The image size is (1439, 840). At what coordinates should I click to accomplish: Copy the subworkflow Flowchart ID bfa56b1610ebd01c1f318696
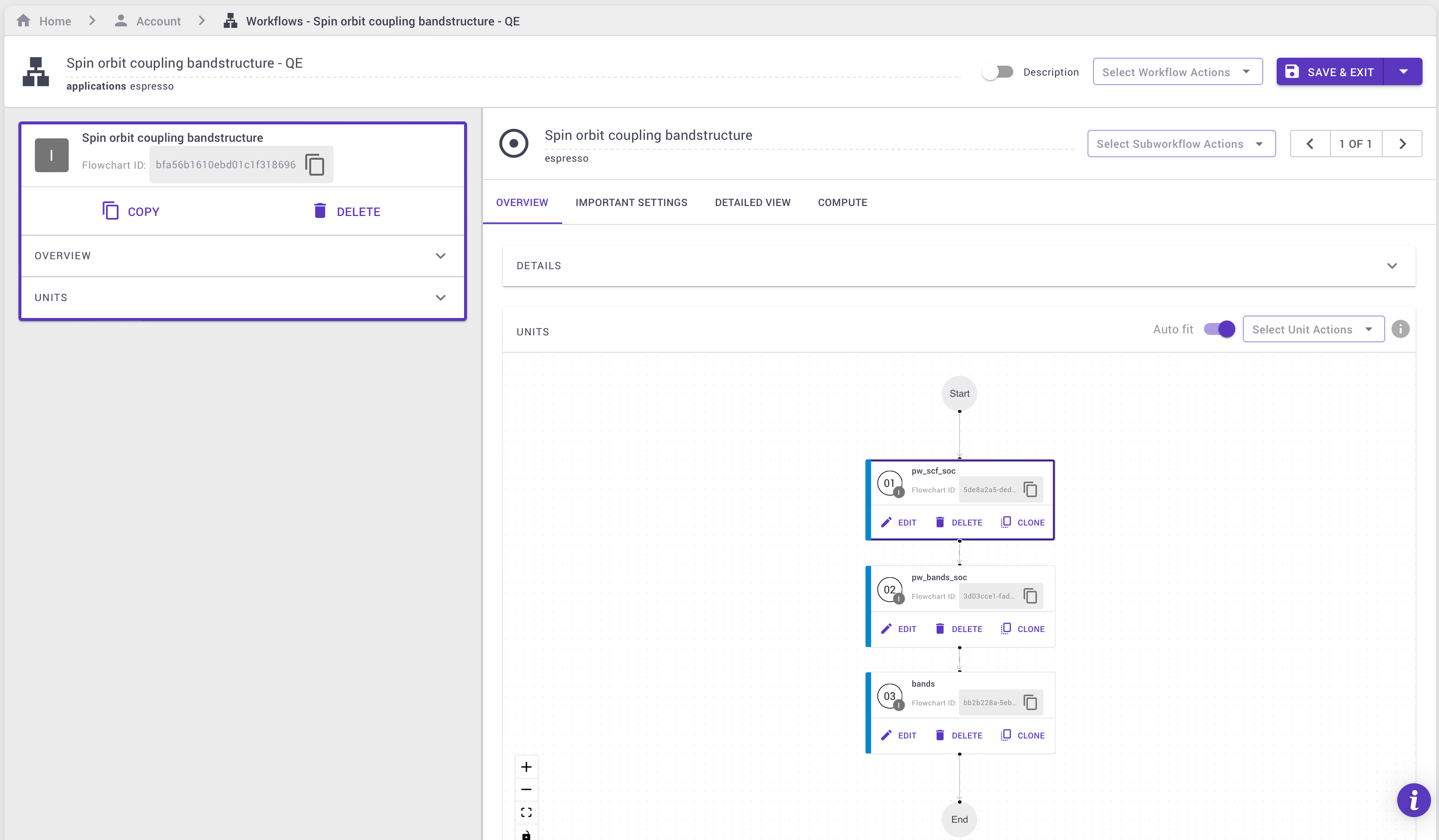tap(315, 165)
